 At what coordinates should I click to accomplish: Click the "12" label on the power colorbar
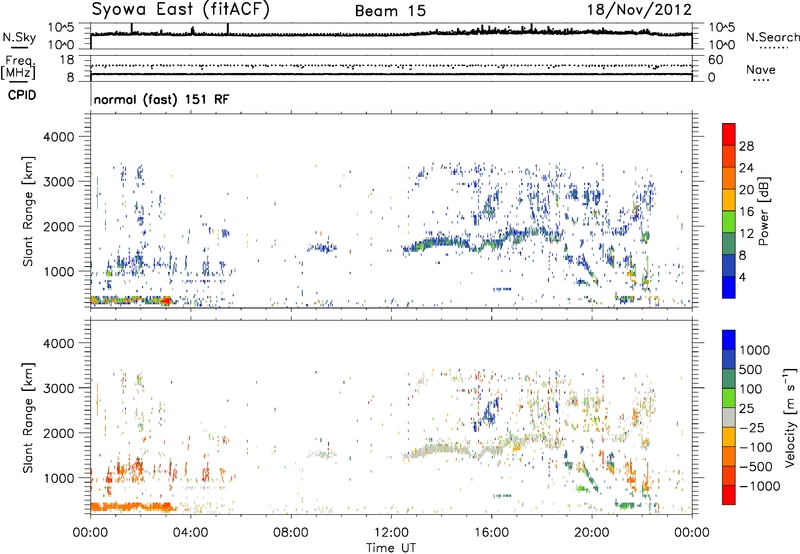click(x=746, y=234)
